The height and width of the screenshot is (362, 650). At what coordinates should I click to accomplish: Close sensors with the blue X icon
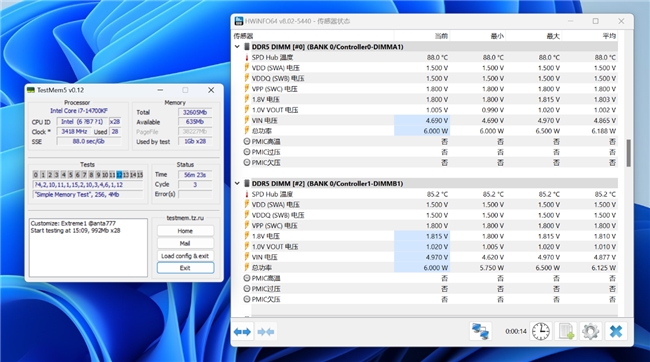pyautogui.click(x=616, y=331)
